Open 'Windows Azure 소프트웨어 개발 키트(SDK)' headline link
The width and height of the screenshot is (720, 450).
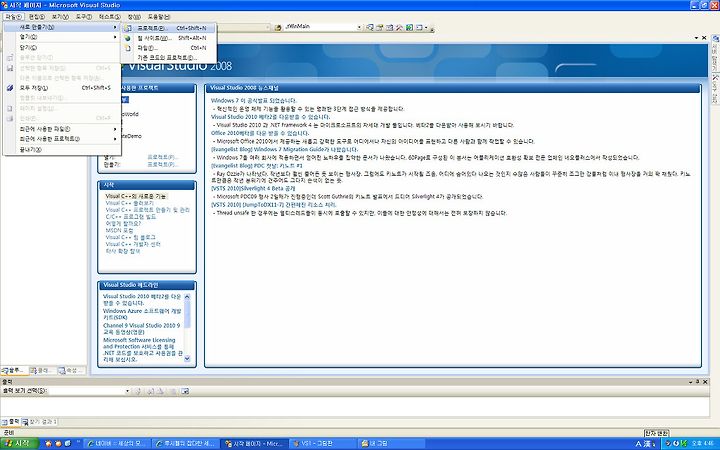(x=142, y=314)
